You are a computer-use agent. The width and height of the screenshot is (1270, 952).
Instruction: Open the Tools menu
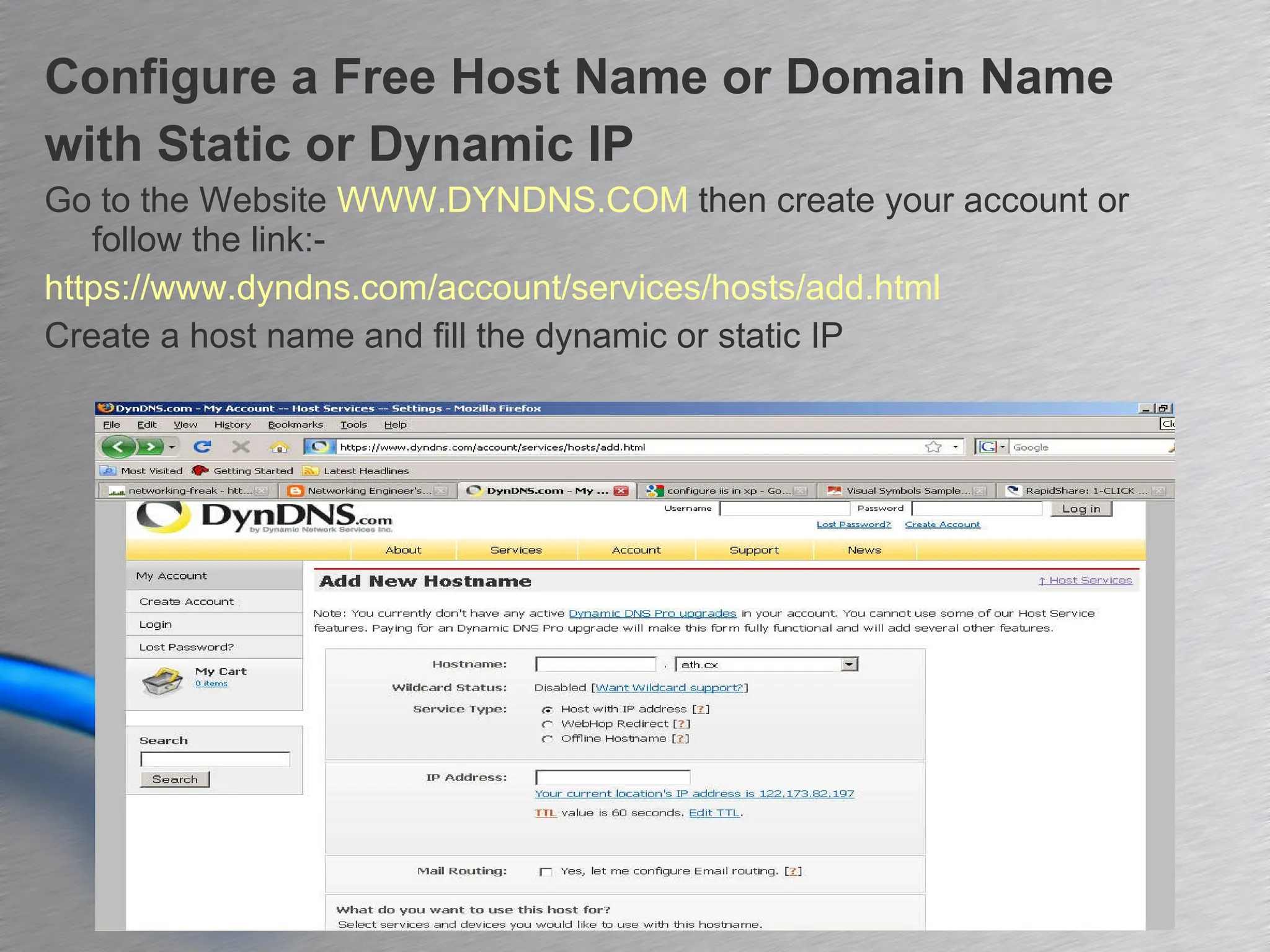[x=353, y=425]
